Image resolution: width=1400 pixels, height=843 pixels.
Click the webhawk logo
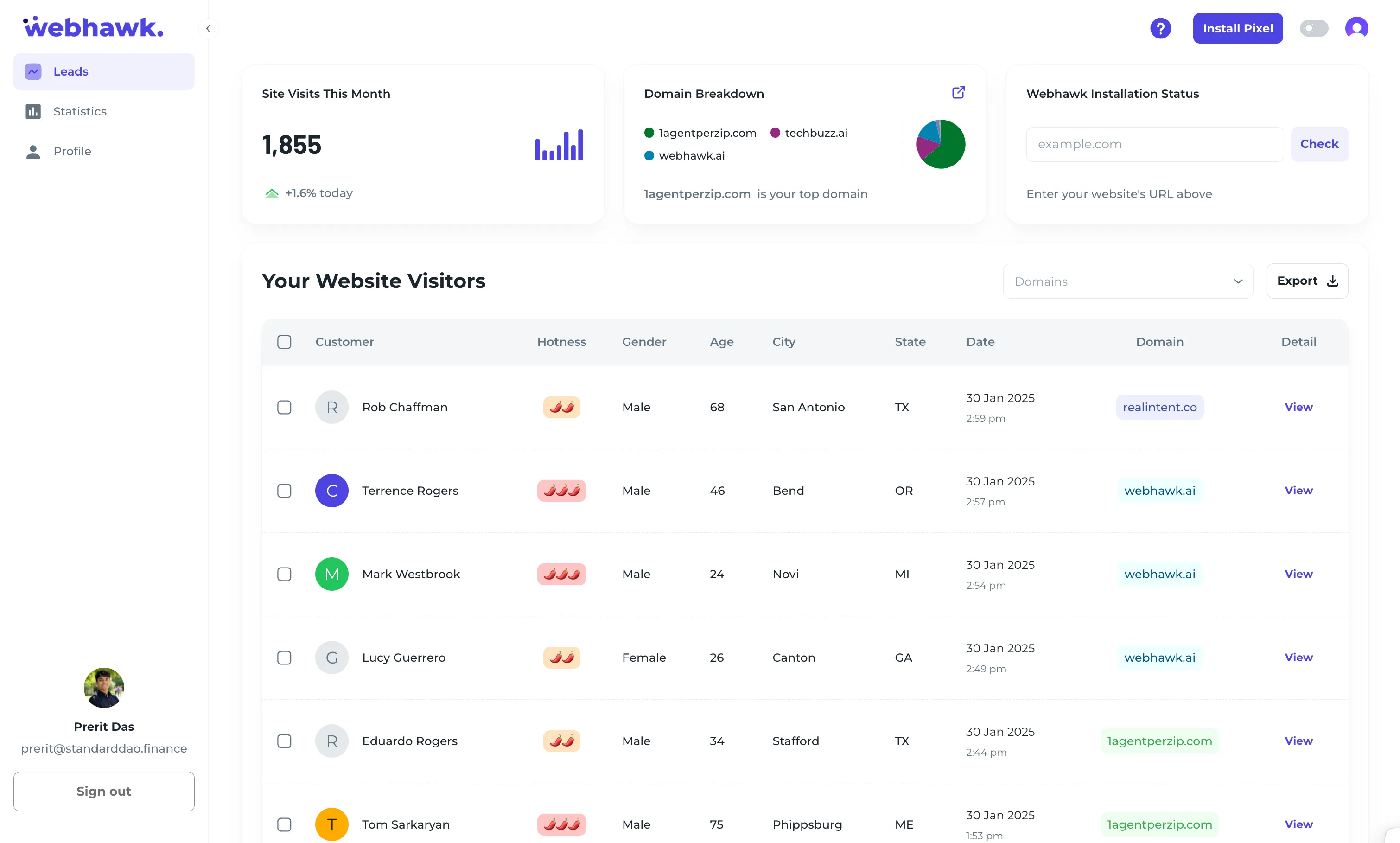tap(93, 26)
